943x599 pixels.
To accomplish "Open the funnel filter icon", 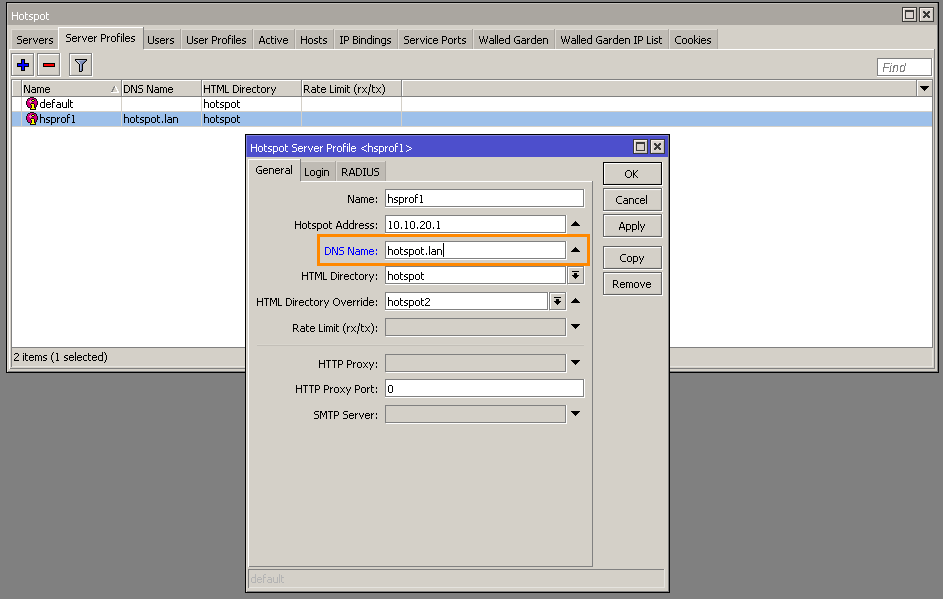I will pos(81,65).
